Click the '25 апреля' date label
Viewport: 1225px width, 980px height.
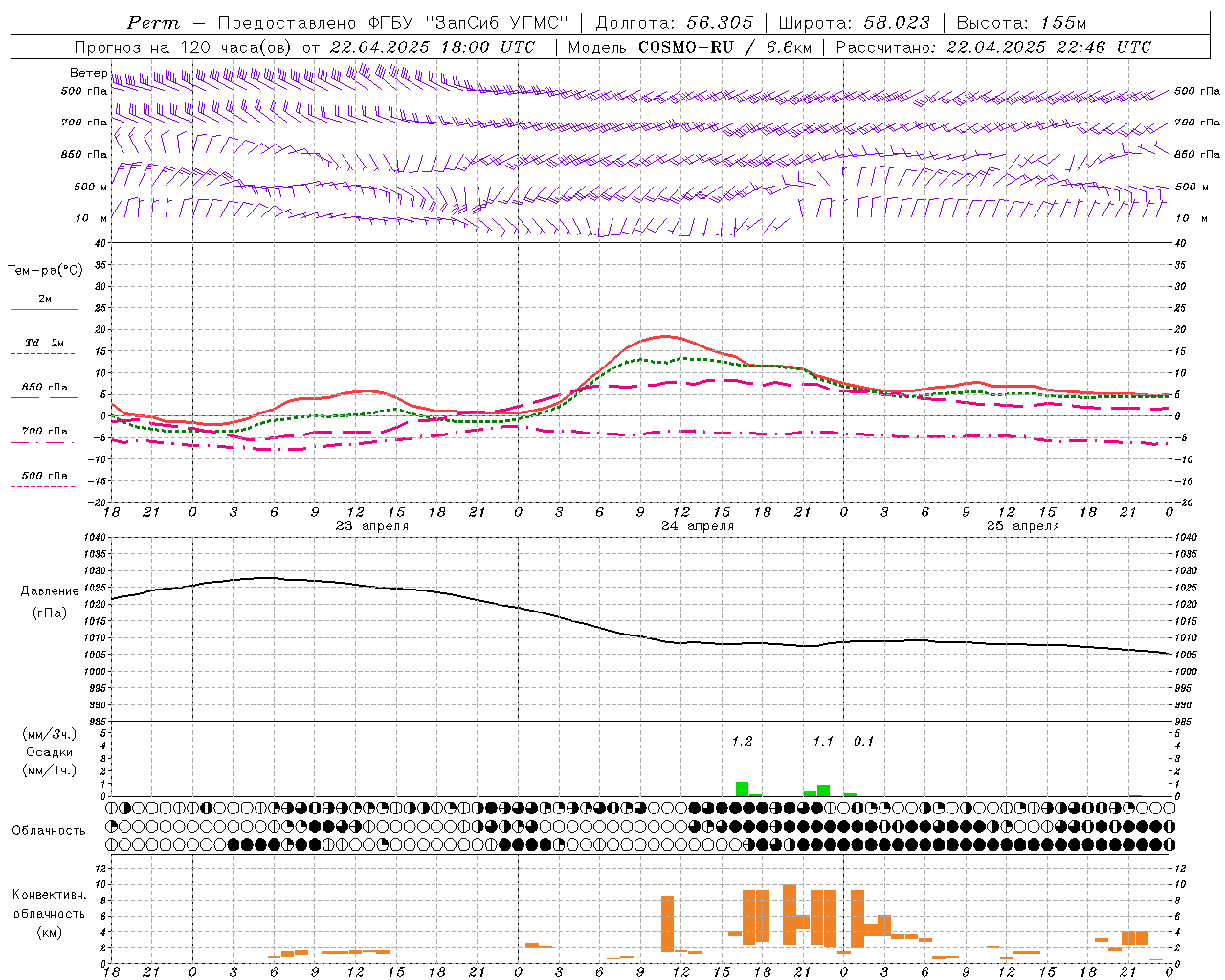tap(1023, 526)
